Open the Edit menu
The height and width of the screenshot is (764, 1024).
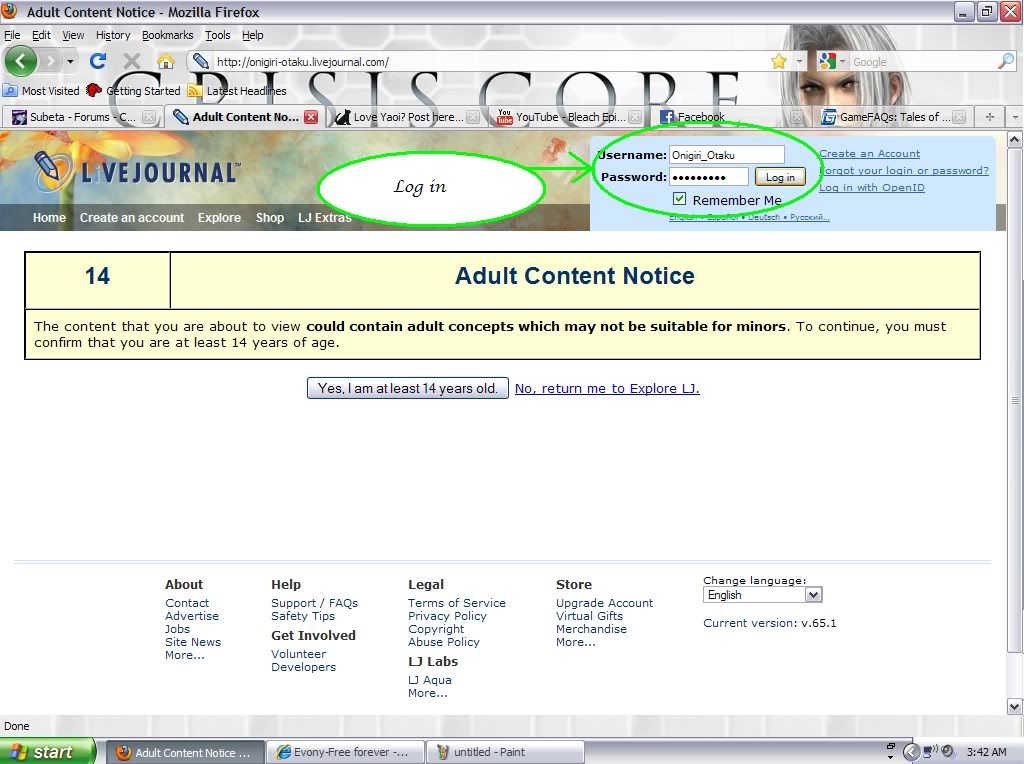[x=41, y=35]
